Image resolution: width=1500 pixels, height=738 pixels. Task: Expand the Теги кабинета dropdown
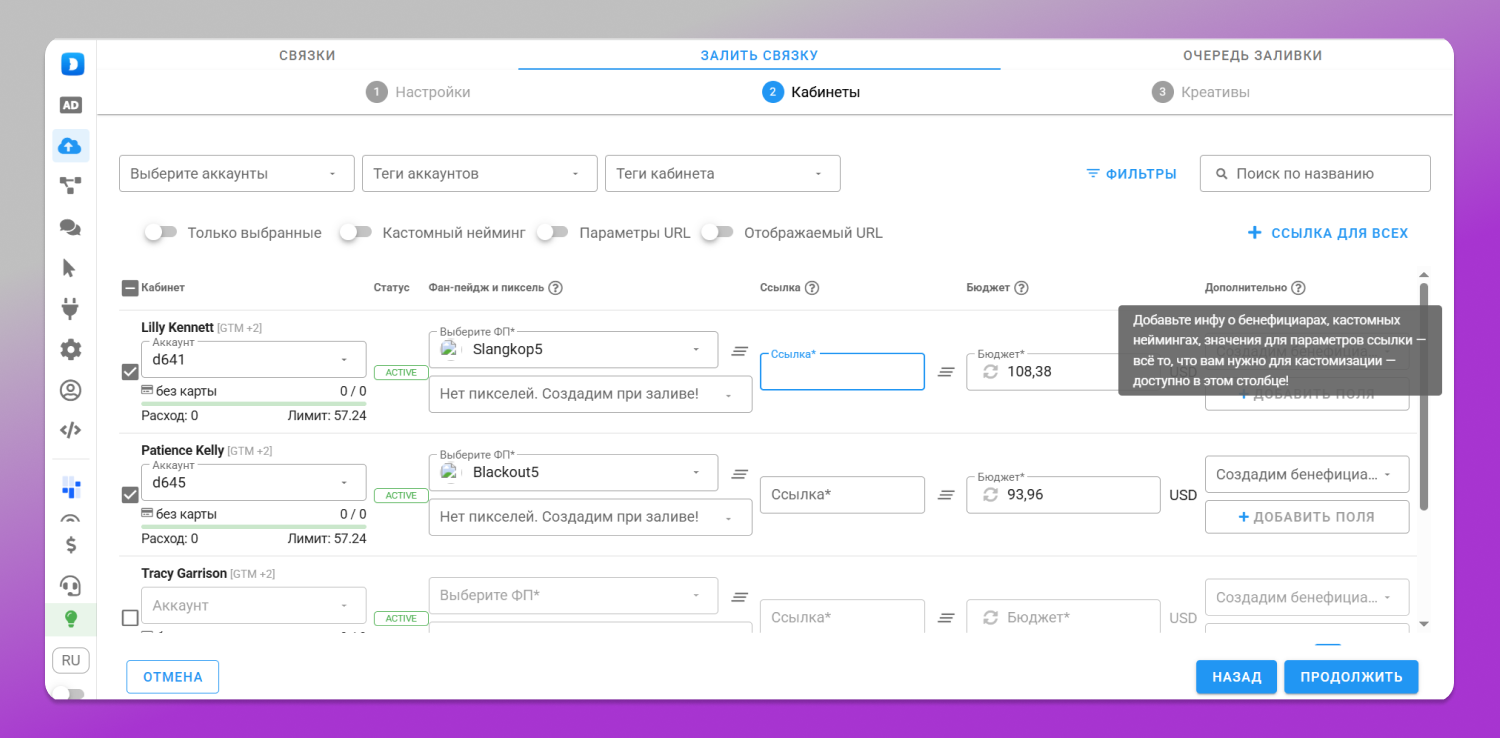pyautogui.click(x=723, y=173)
